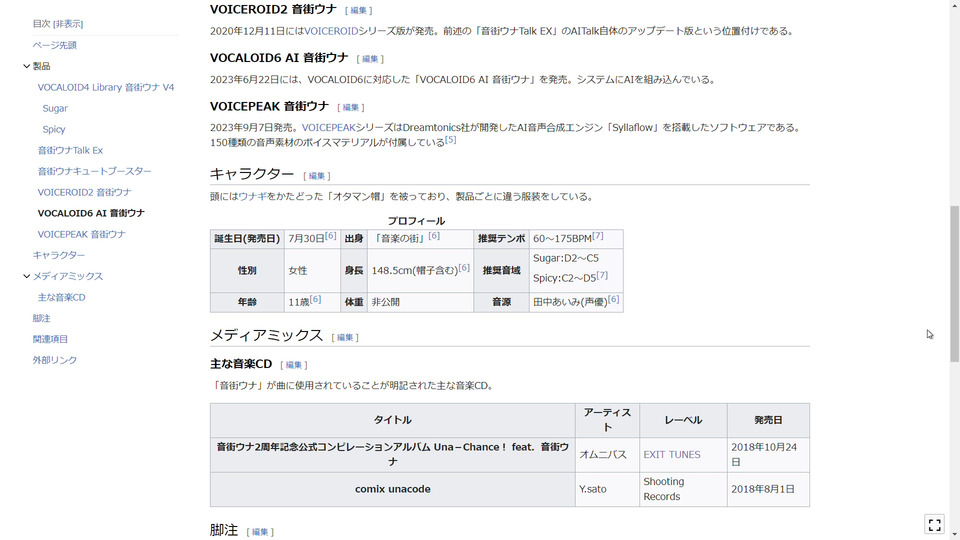
Task: Navigate to 音街ウナTalk Ex section
Action: pyautogui.click(x=70, y=150)
